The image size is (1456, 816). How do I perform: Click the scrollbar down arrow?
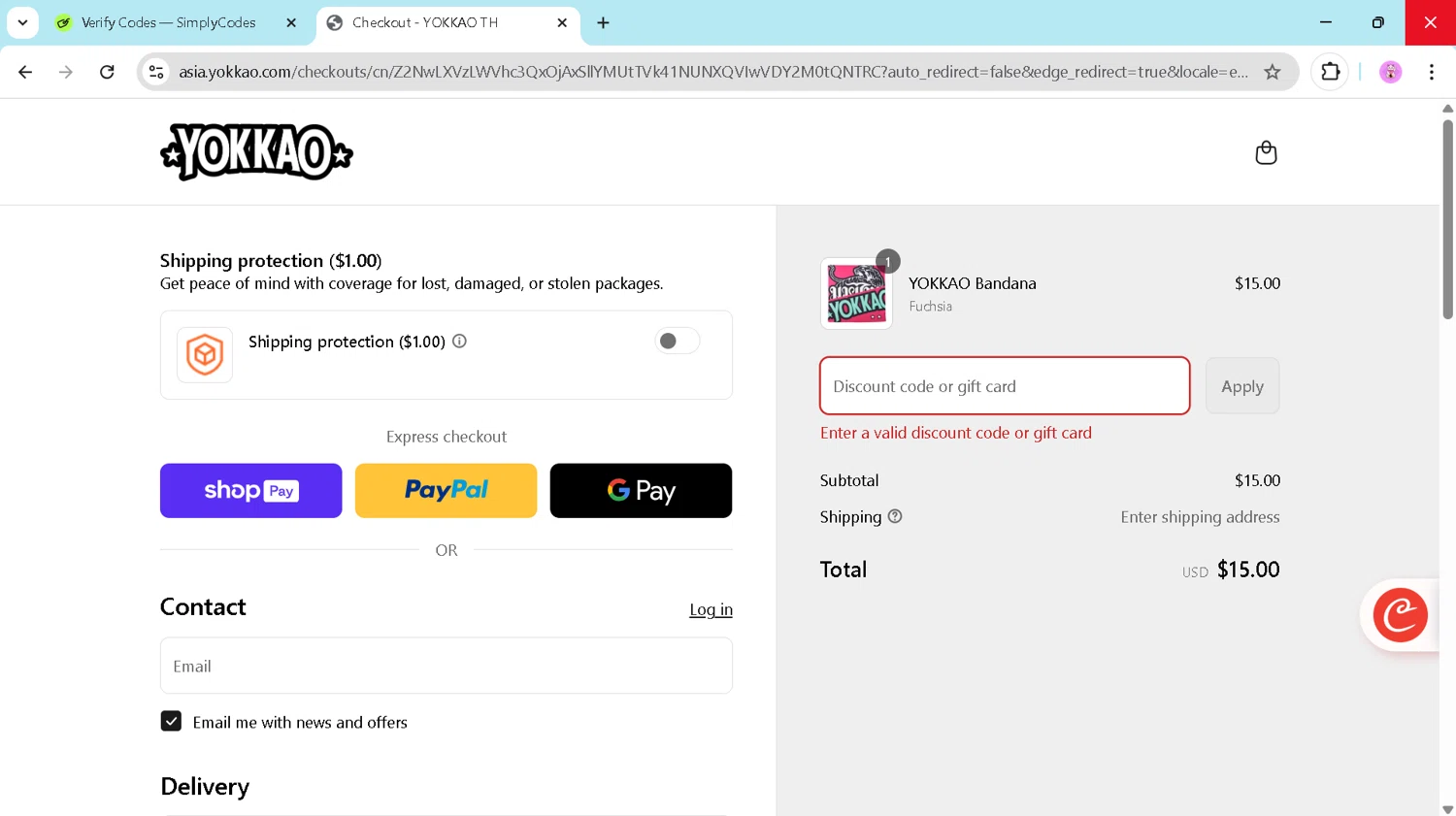[x=1447, y=808]
